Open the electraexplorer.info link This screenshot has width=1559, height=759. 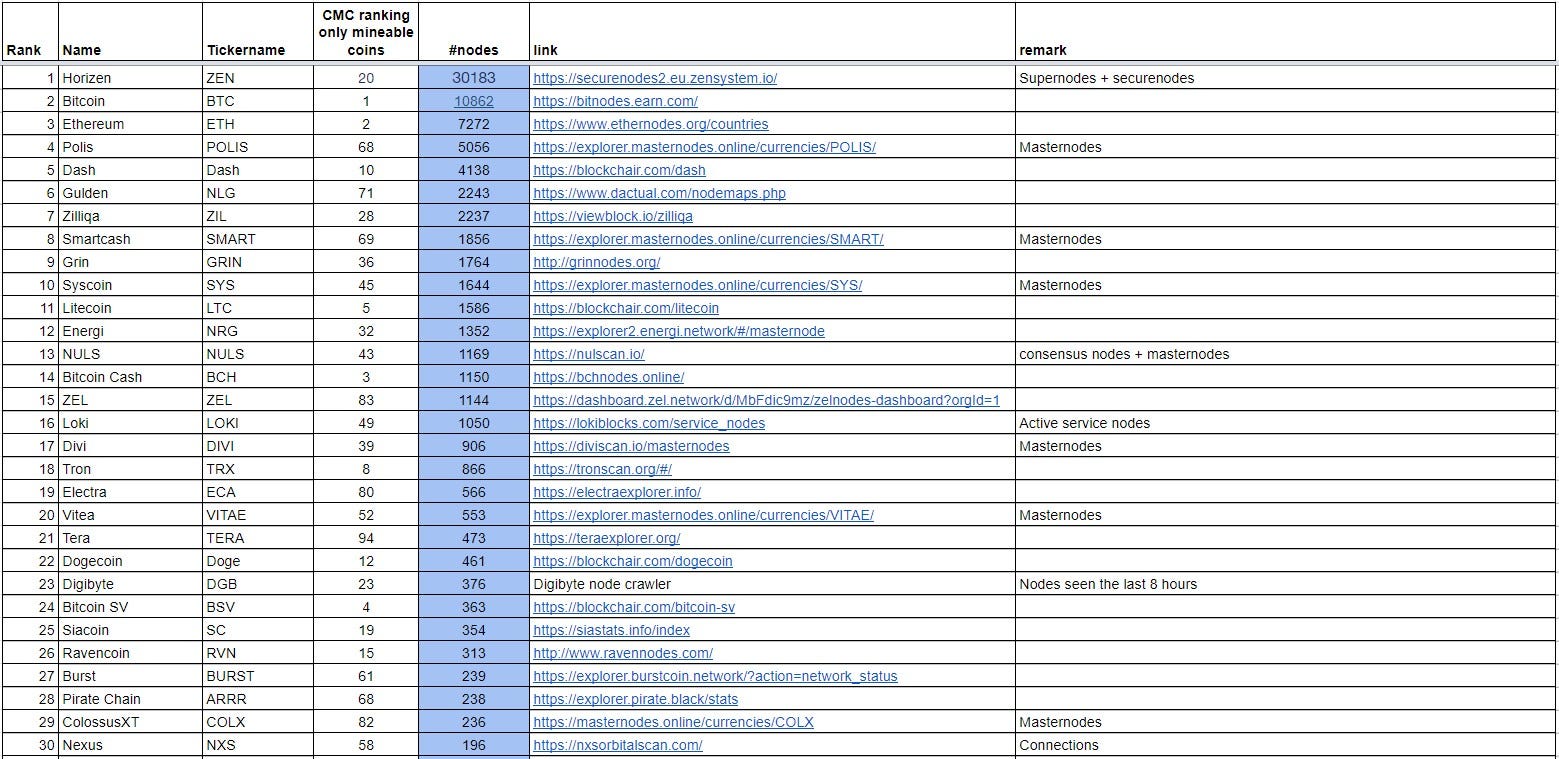pyautogui.click(x=617, y=492)
